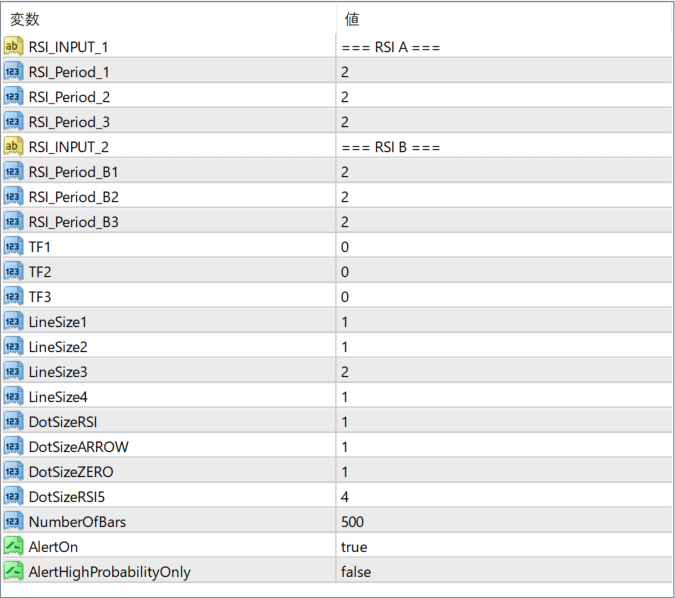Select the LineSize4 variable name
The height and width of the screenshot is (598, 675).
(58, 397)
